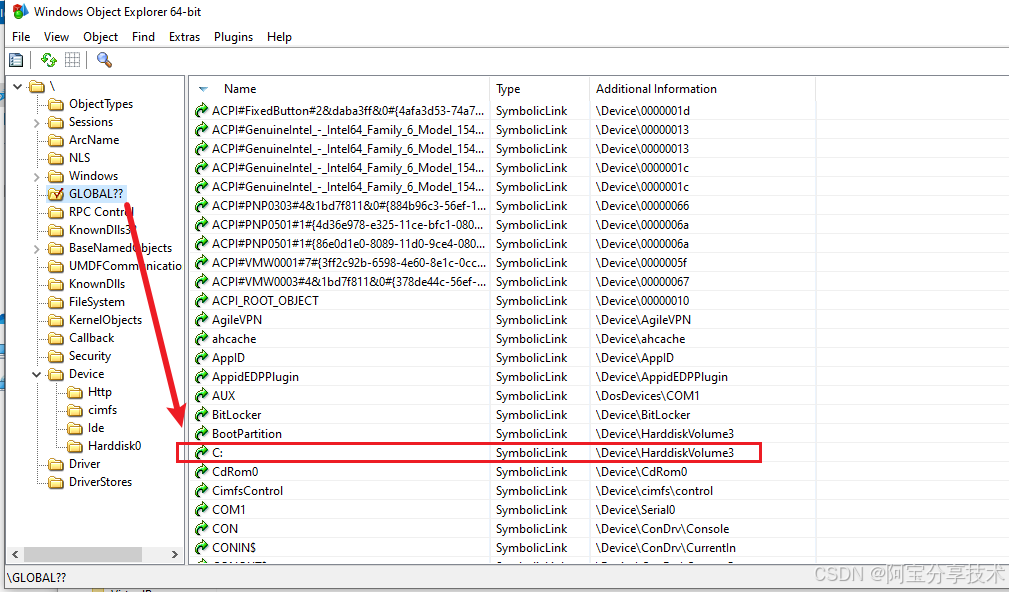This screenshot has width=1009, height=592.
Task: Click symbolic link icon of AgileVPN row
Action: (201, 320)
